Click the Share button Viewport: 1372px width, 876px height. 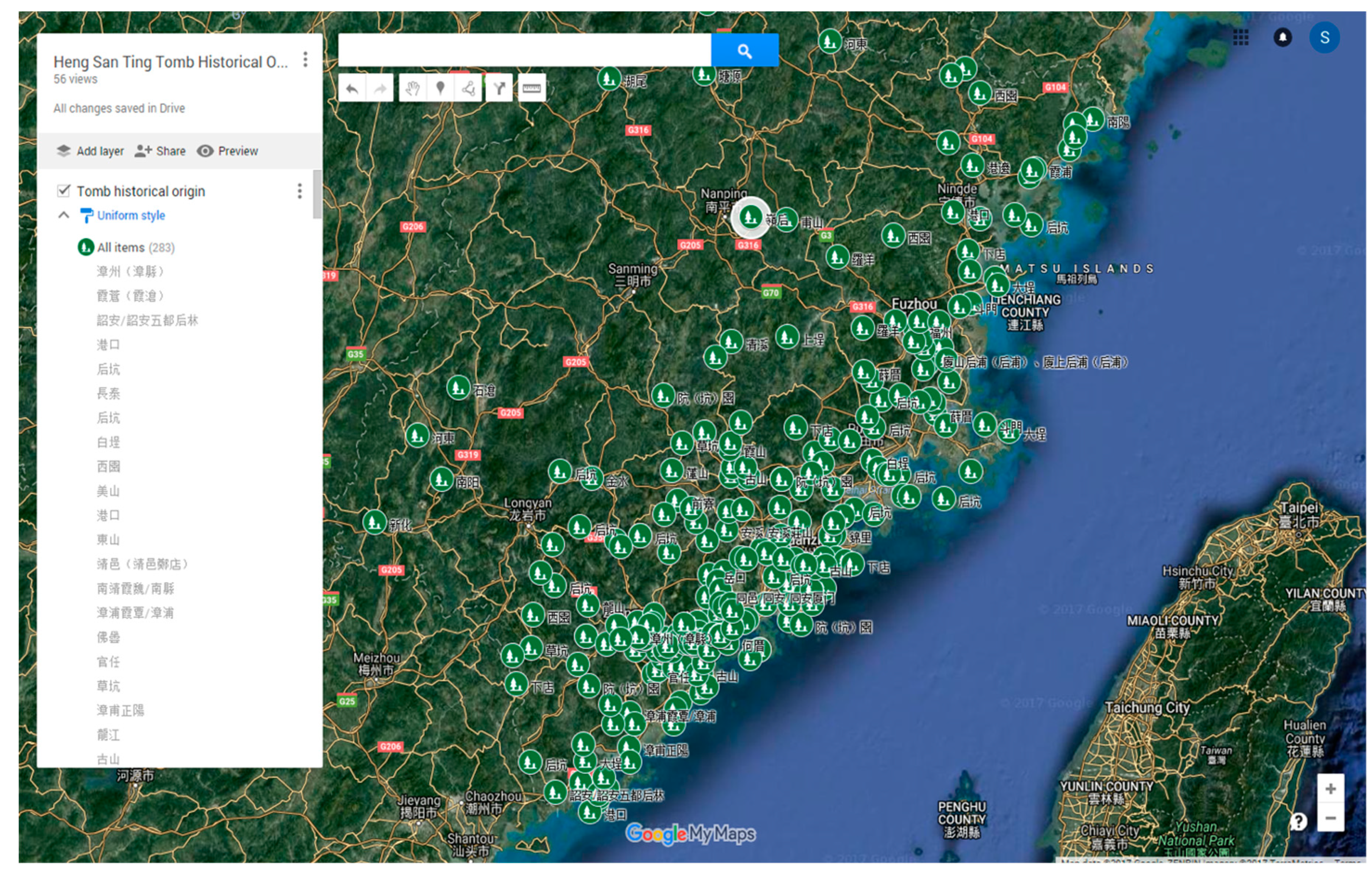pos(161,151)
